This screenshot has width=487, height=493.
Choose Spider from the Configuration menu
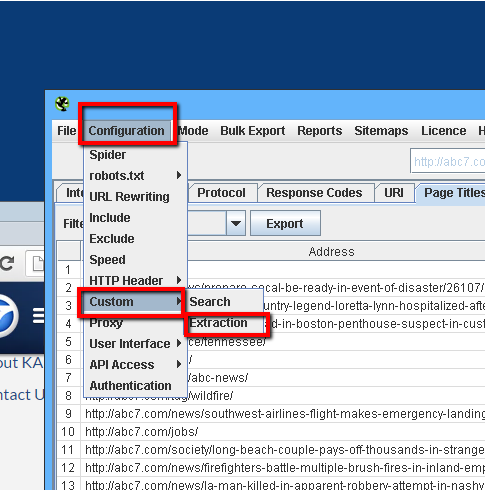click(x=135, y=155)
